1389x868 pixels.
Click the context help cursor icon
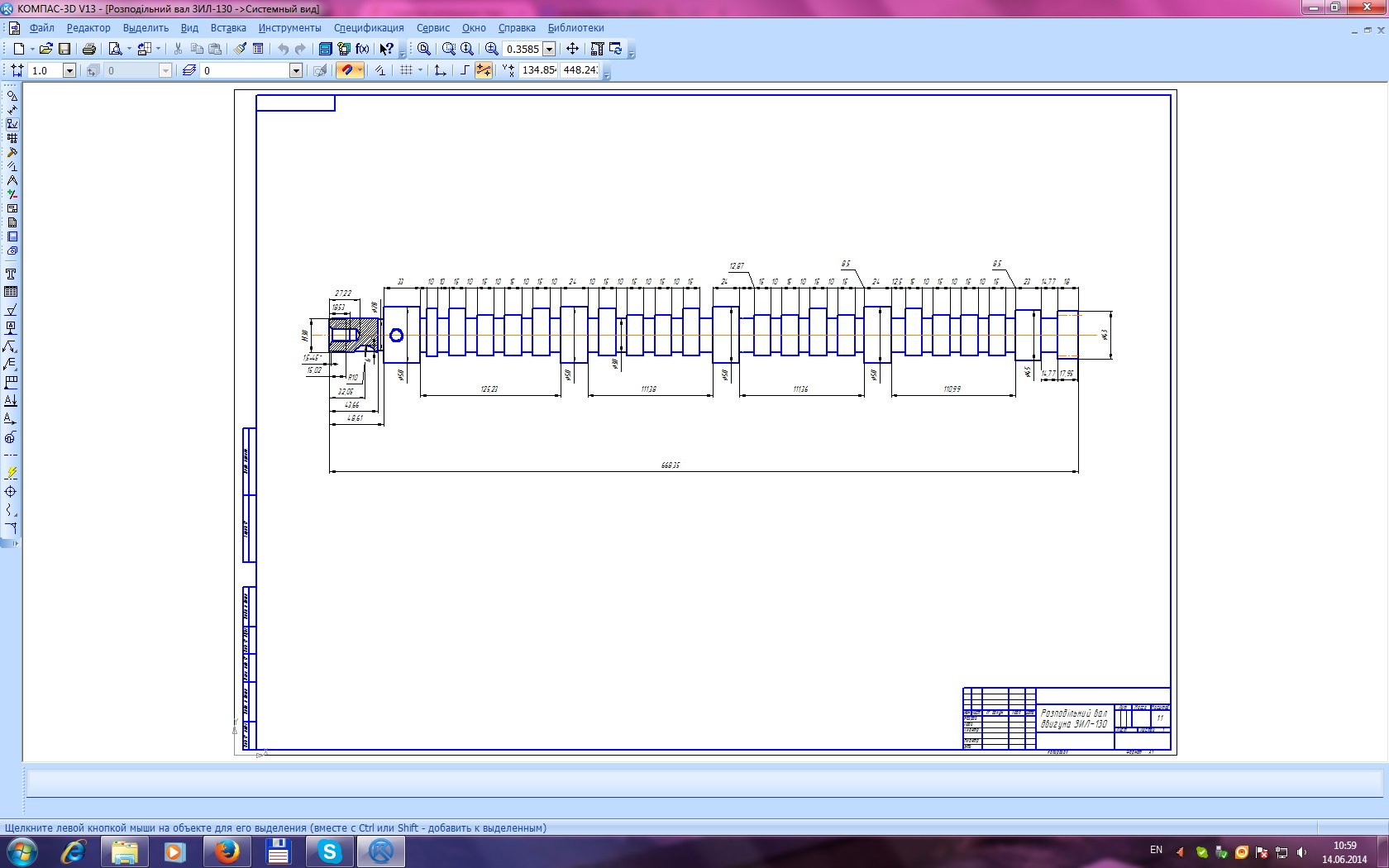(x=386, y=49)
